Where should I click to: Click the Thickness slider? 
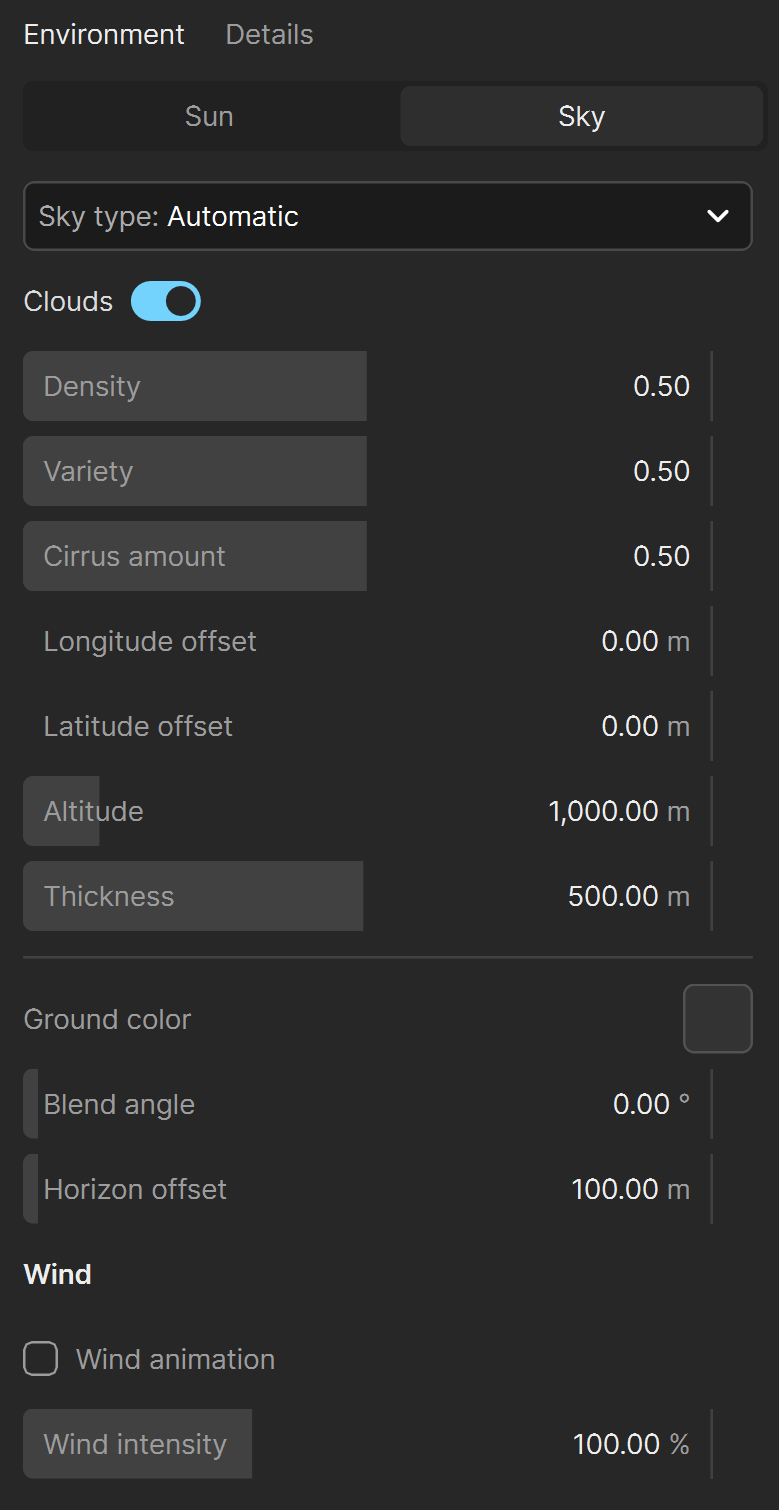[x=367, y=896]
